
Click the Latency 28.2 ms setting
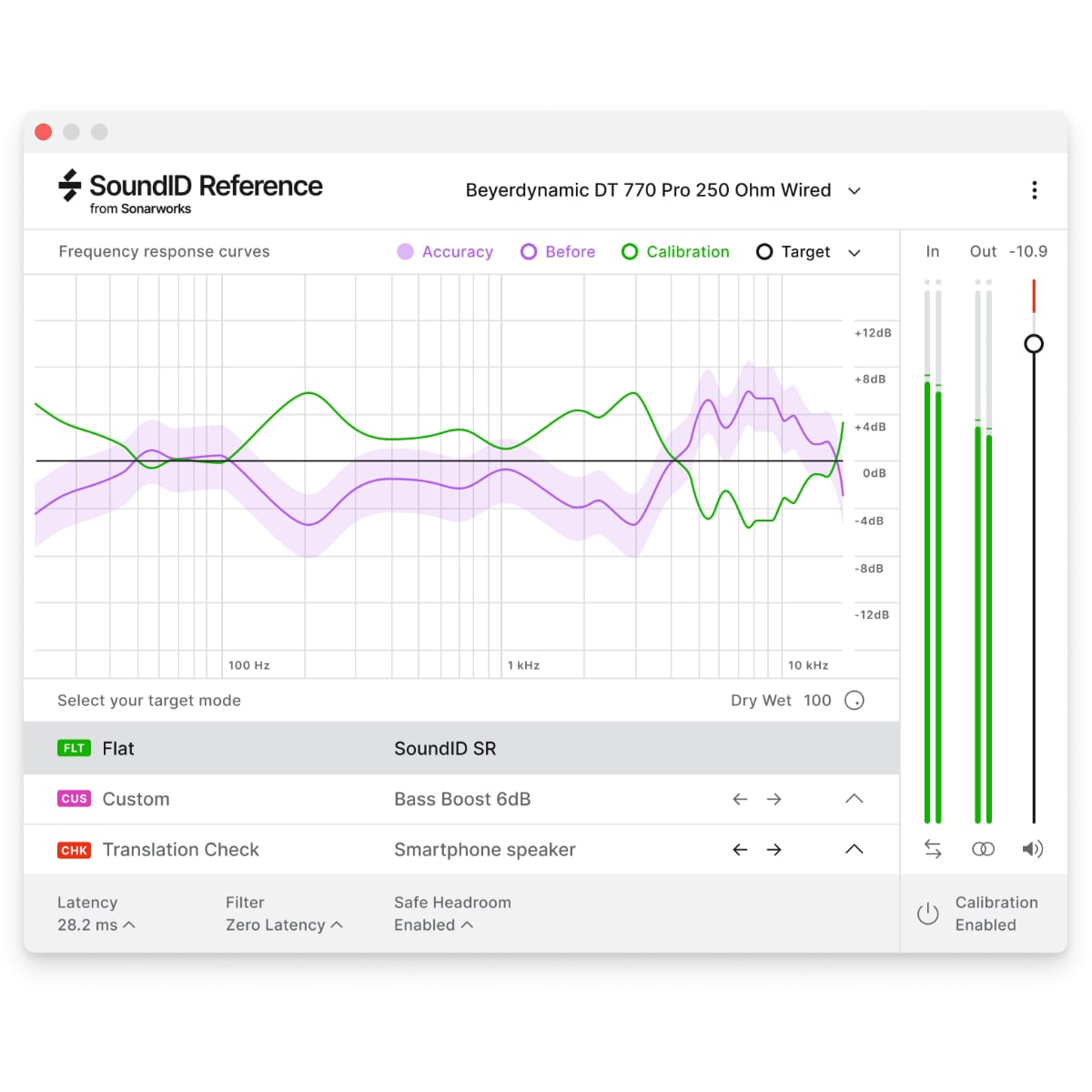pos(96,925)
